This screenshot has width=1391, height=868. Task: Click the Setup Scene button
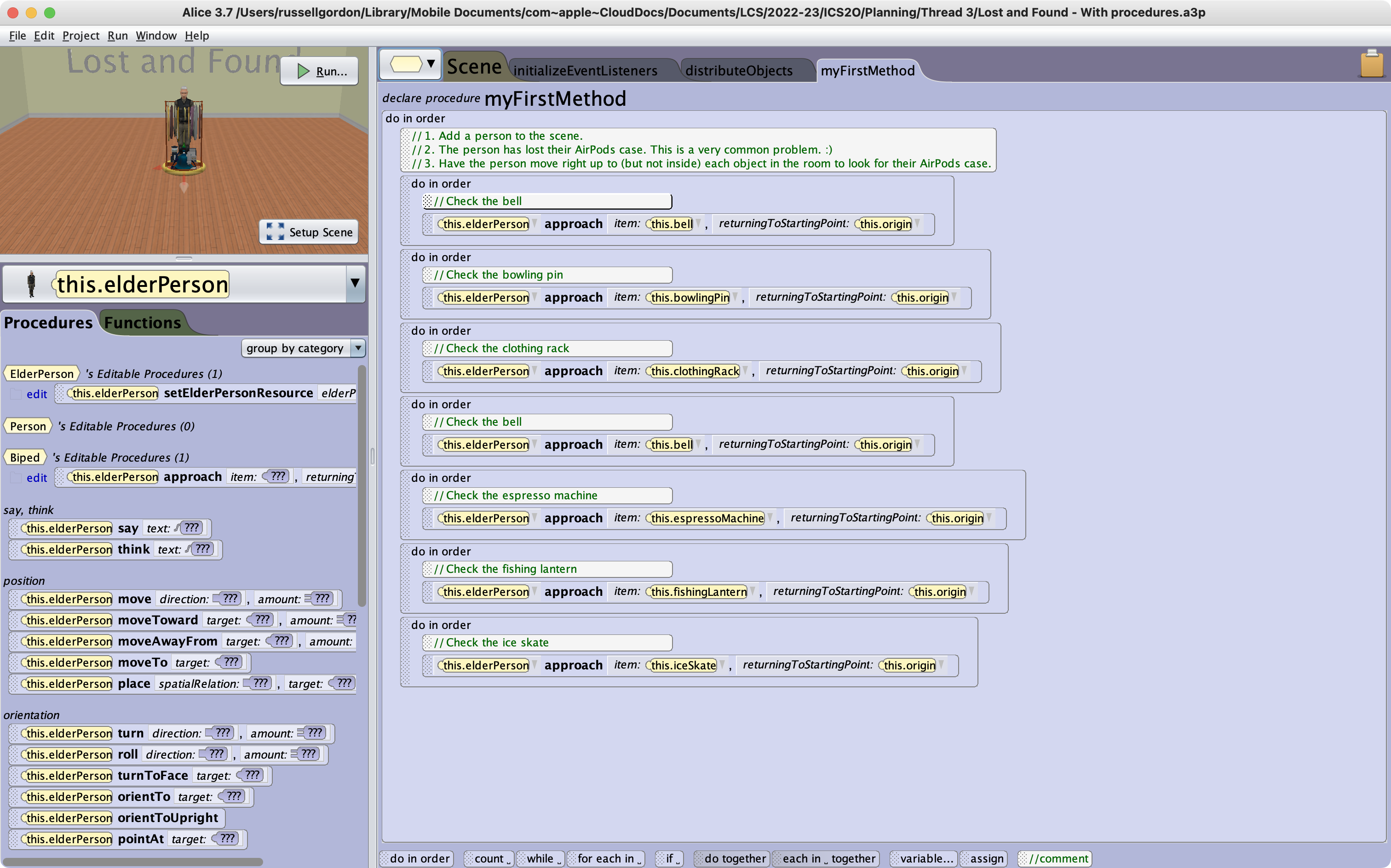point(308,232)
